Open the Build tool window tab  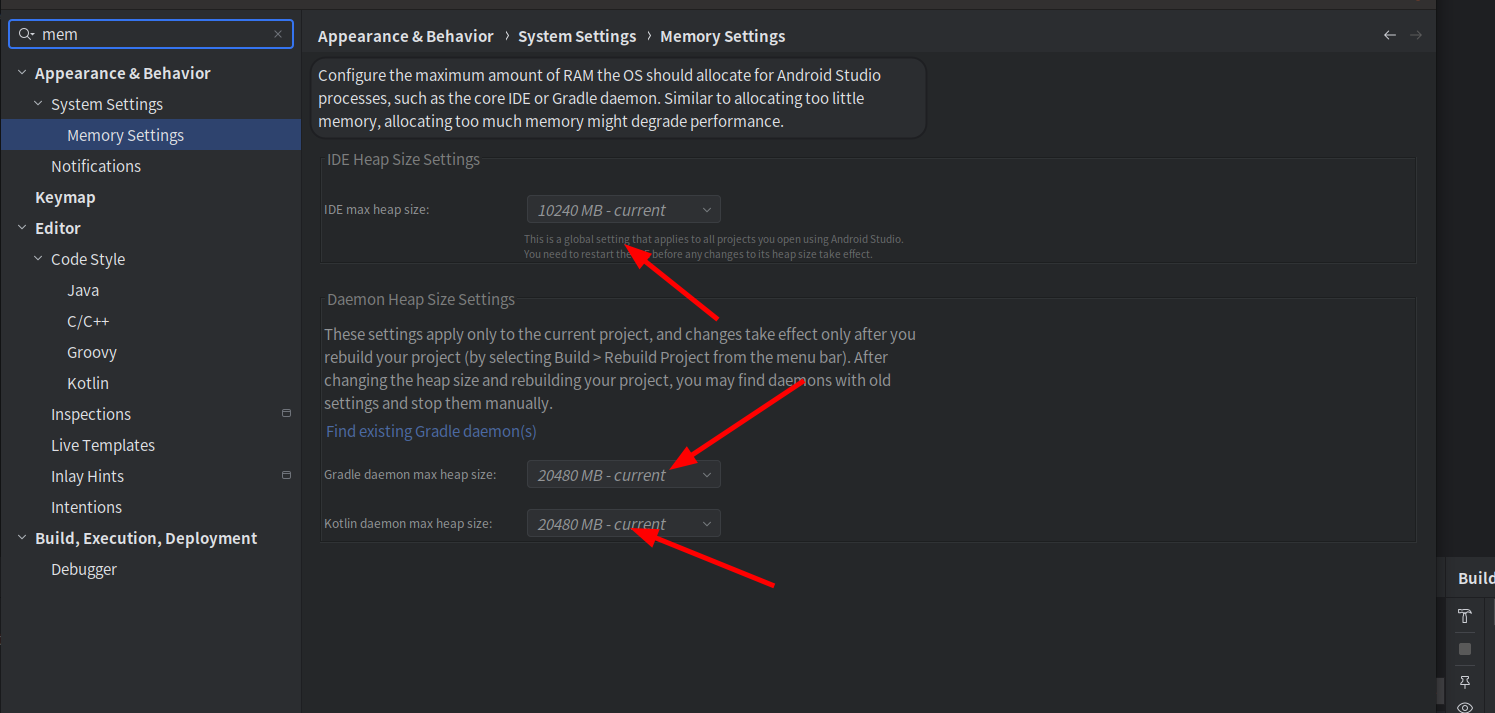tap(1476, 578)
